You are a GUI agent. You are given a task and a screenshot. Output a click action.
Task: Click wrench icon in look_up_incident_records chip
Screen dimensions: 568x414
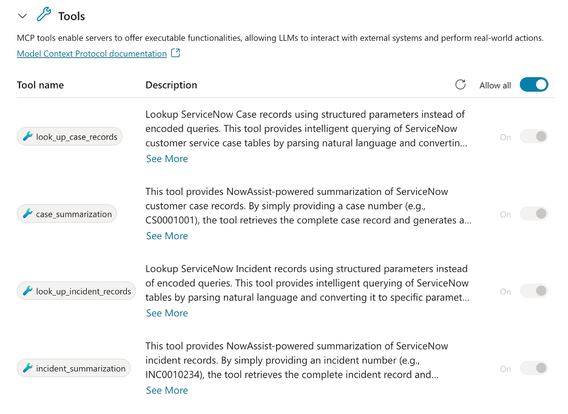[x=28, y=290]
